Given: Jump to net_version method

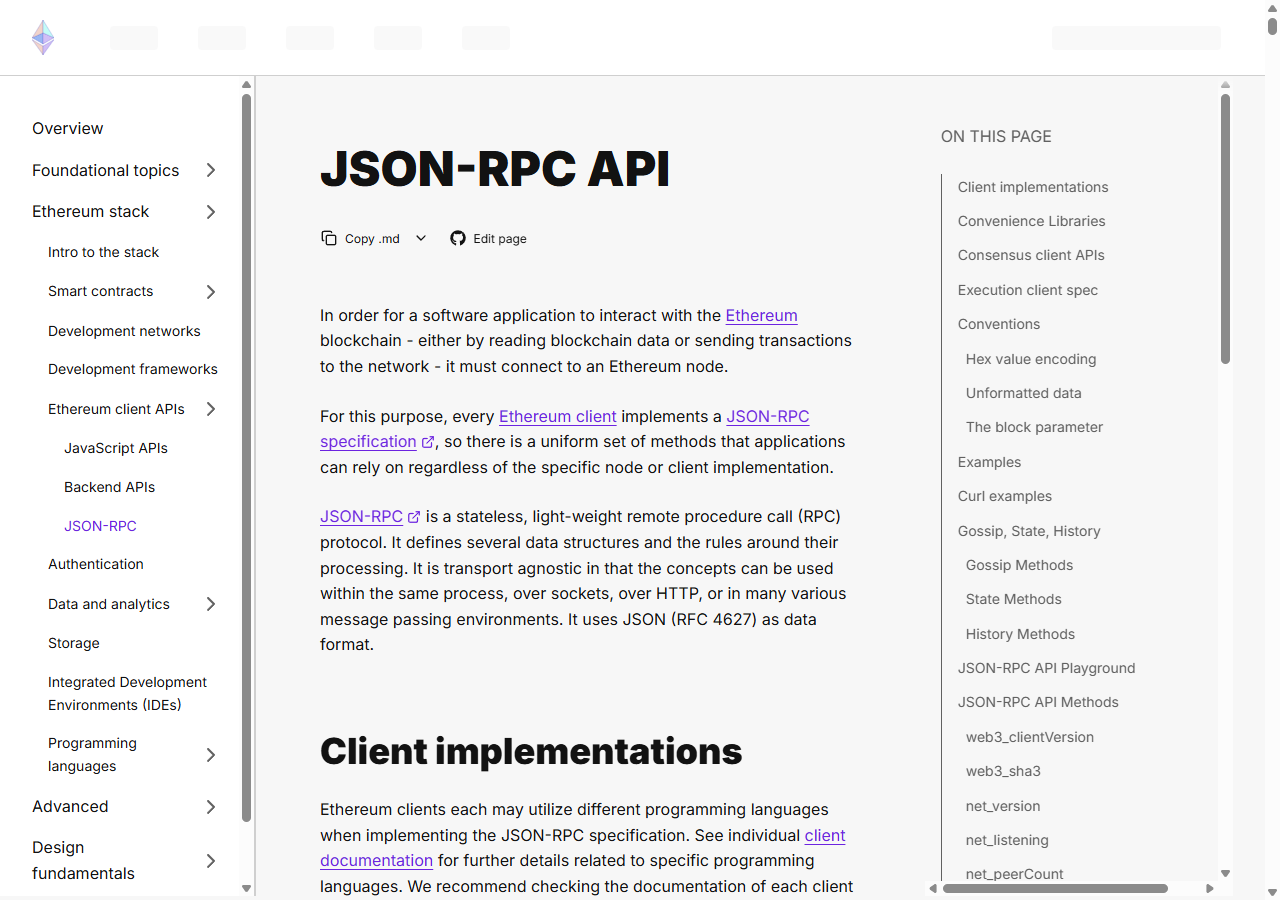Looking at the screenshot, I should [1003, 806].
